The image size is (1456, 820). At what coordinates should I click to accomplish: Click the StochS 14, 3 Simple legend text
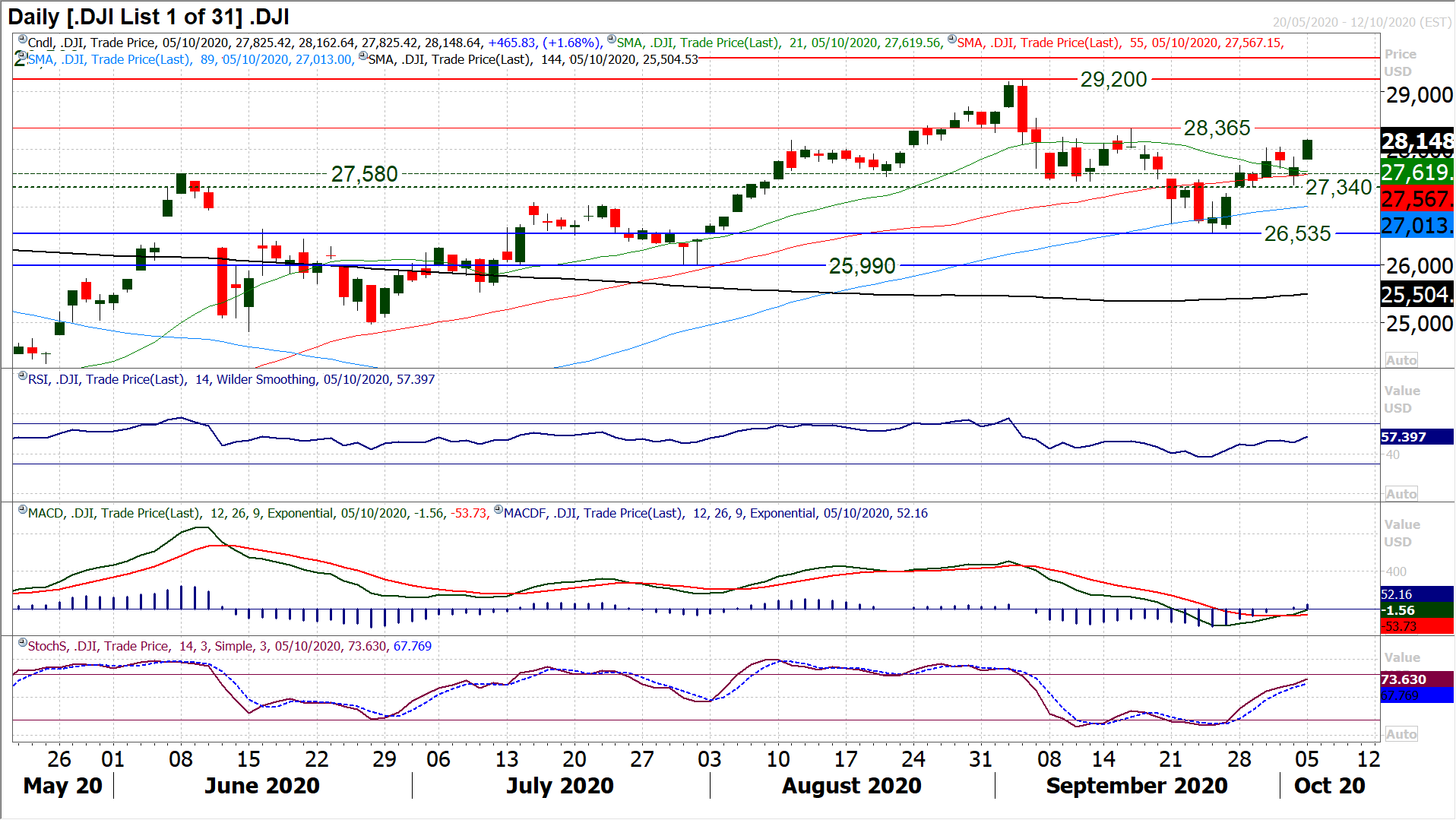click(x=229, y=646)
